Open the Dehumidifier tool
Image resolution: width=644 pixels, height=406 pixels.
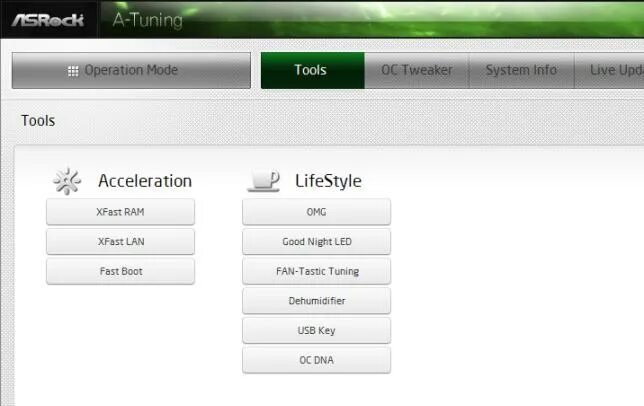pyautogui.click(x=316, y=300)
